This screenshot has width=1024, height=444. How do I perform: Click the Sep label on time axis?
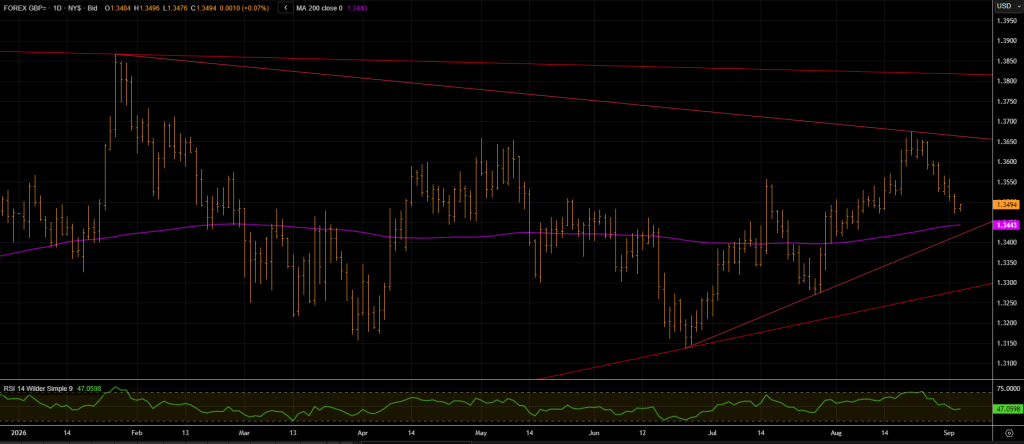[950, 432]
